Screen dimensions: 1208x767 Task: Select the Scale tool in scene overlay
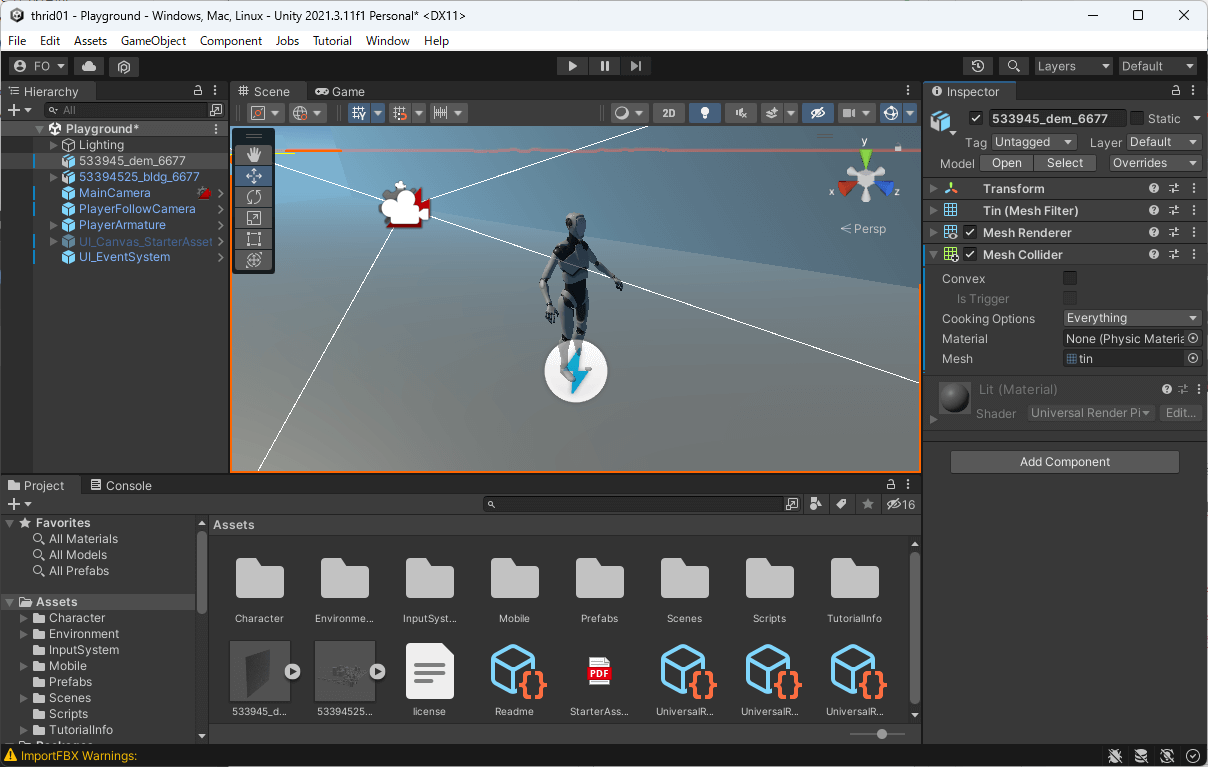254,217
